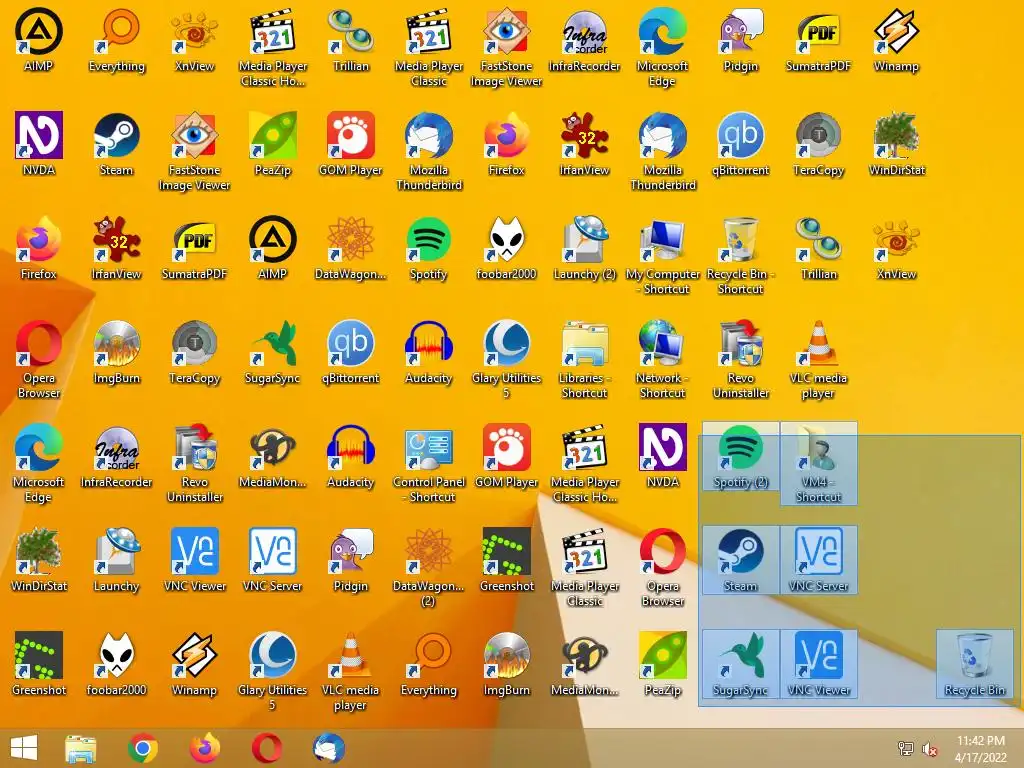Open WinDirStat shortcut next to TeraCopy
This screenshot has width=1024, height=768.
point(897,146)
